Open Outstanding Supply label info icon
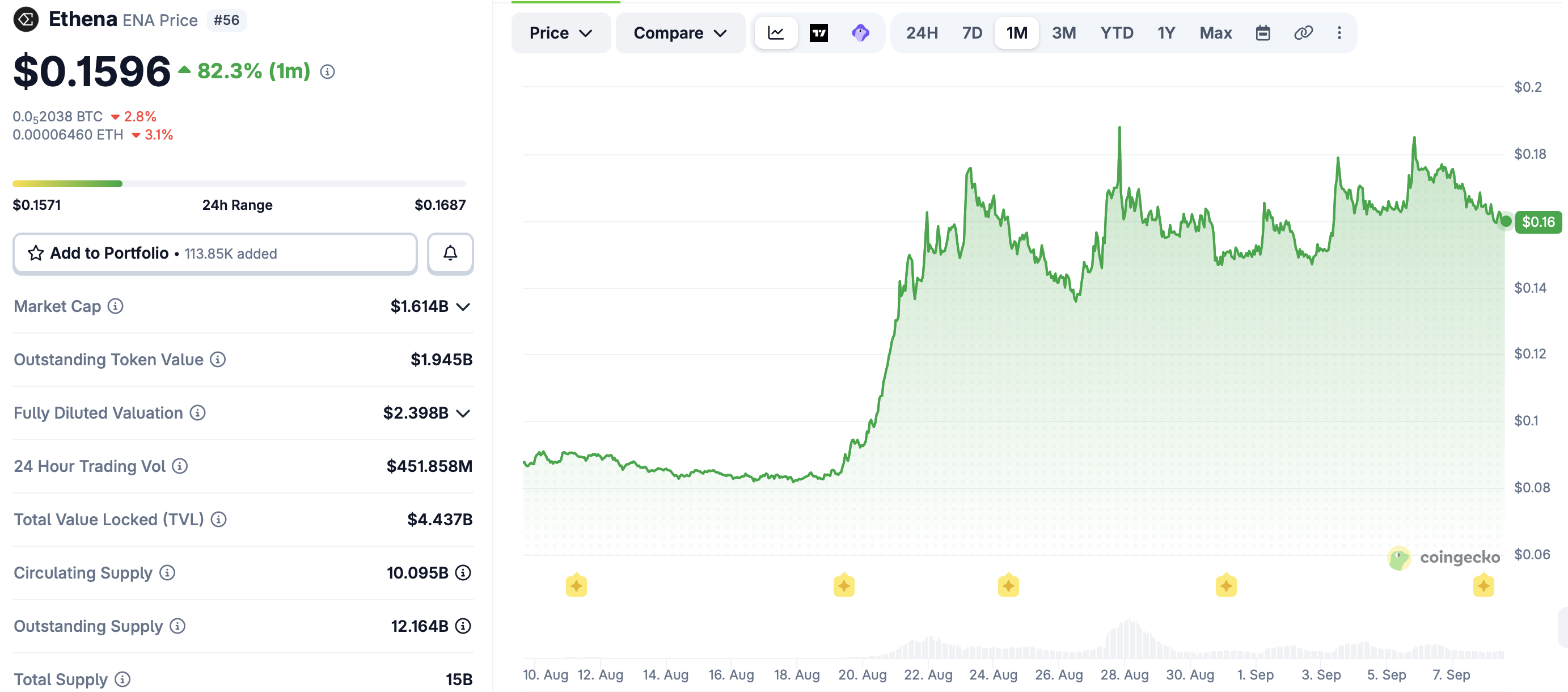1568x692 pixels. (x=177, y=626)
